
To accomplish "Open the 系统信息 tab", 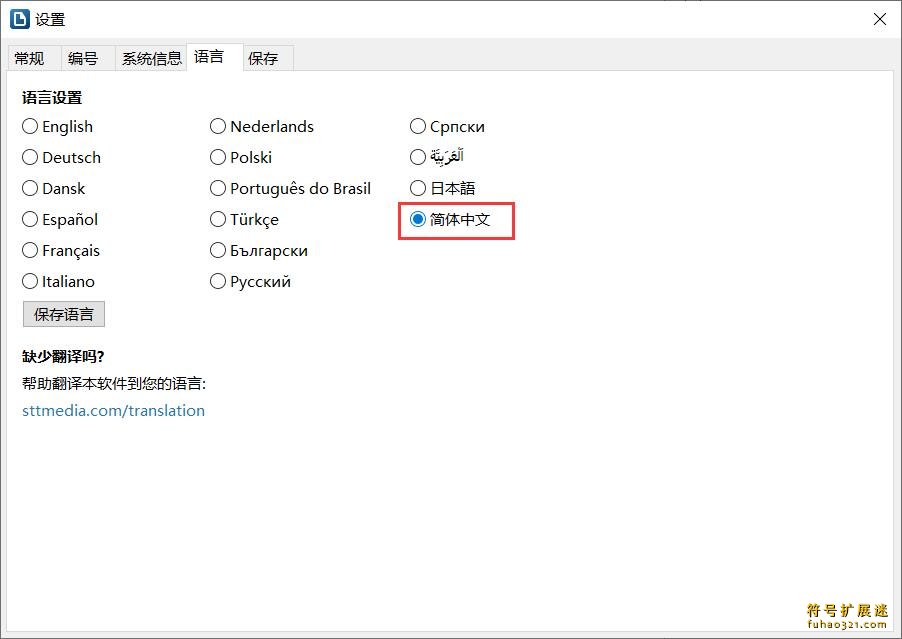I will tap(151, 58).
